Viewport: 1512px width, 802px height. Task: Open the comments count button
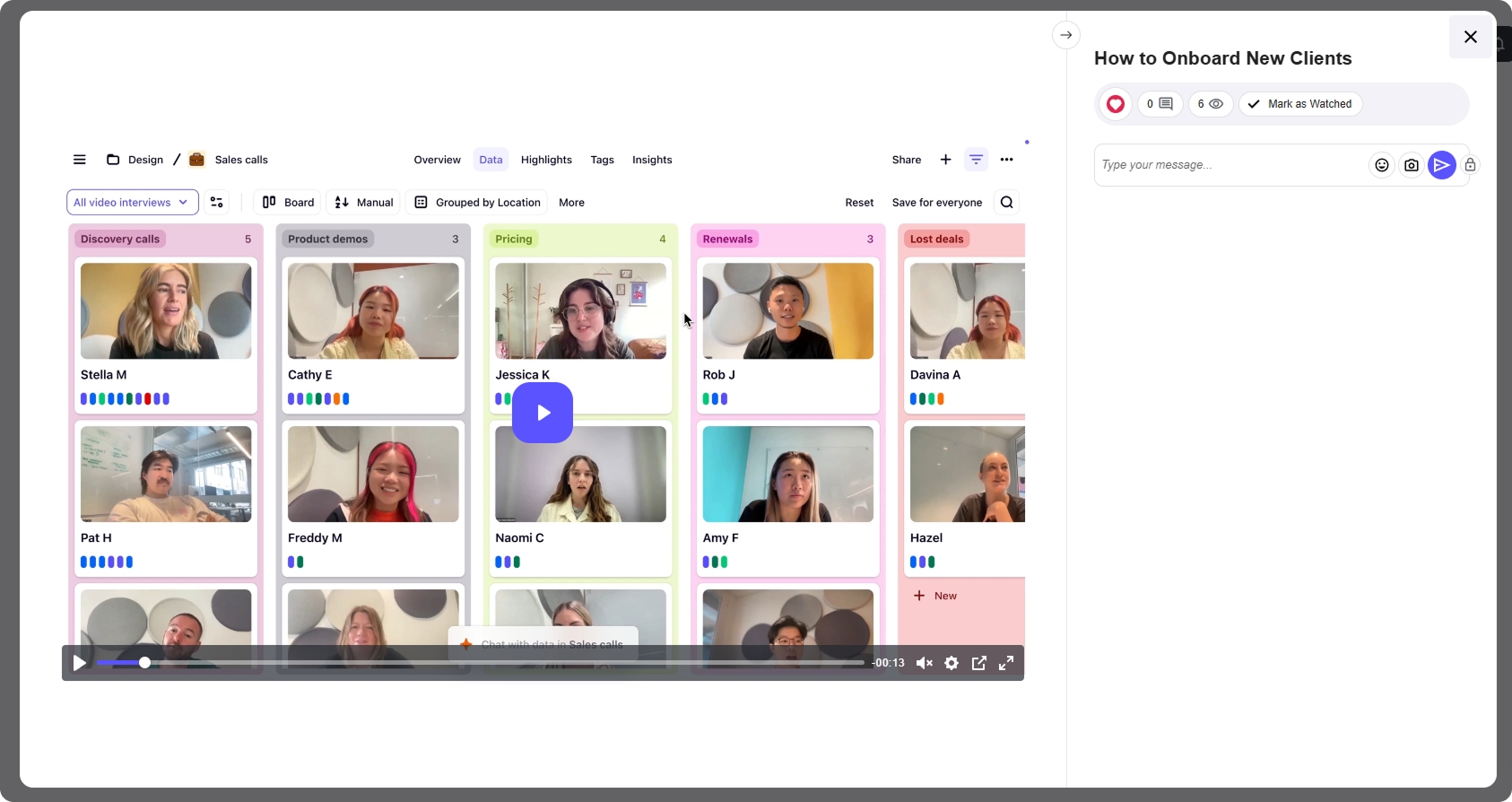(1160, 104)
